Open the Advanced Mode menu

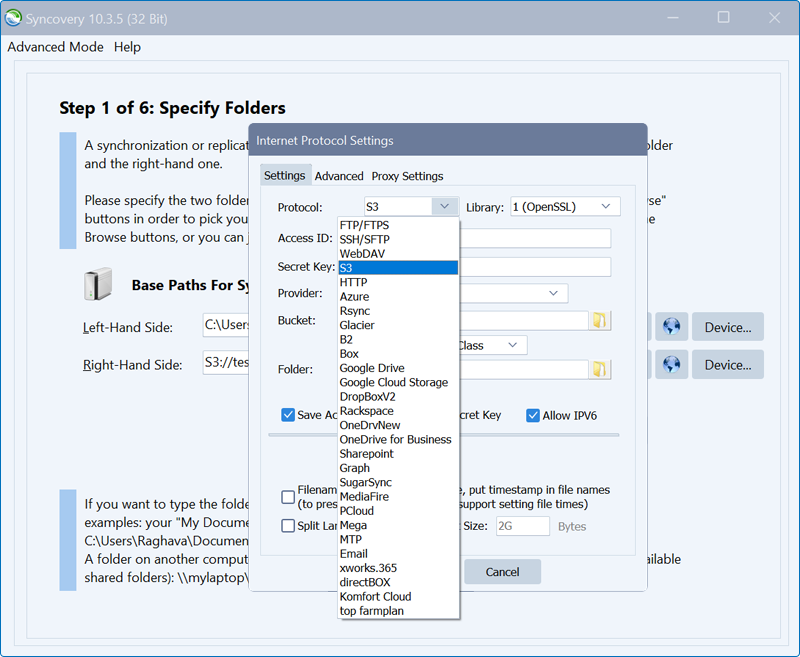pos(55,47)
